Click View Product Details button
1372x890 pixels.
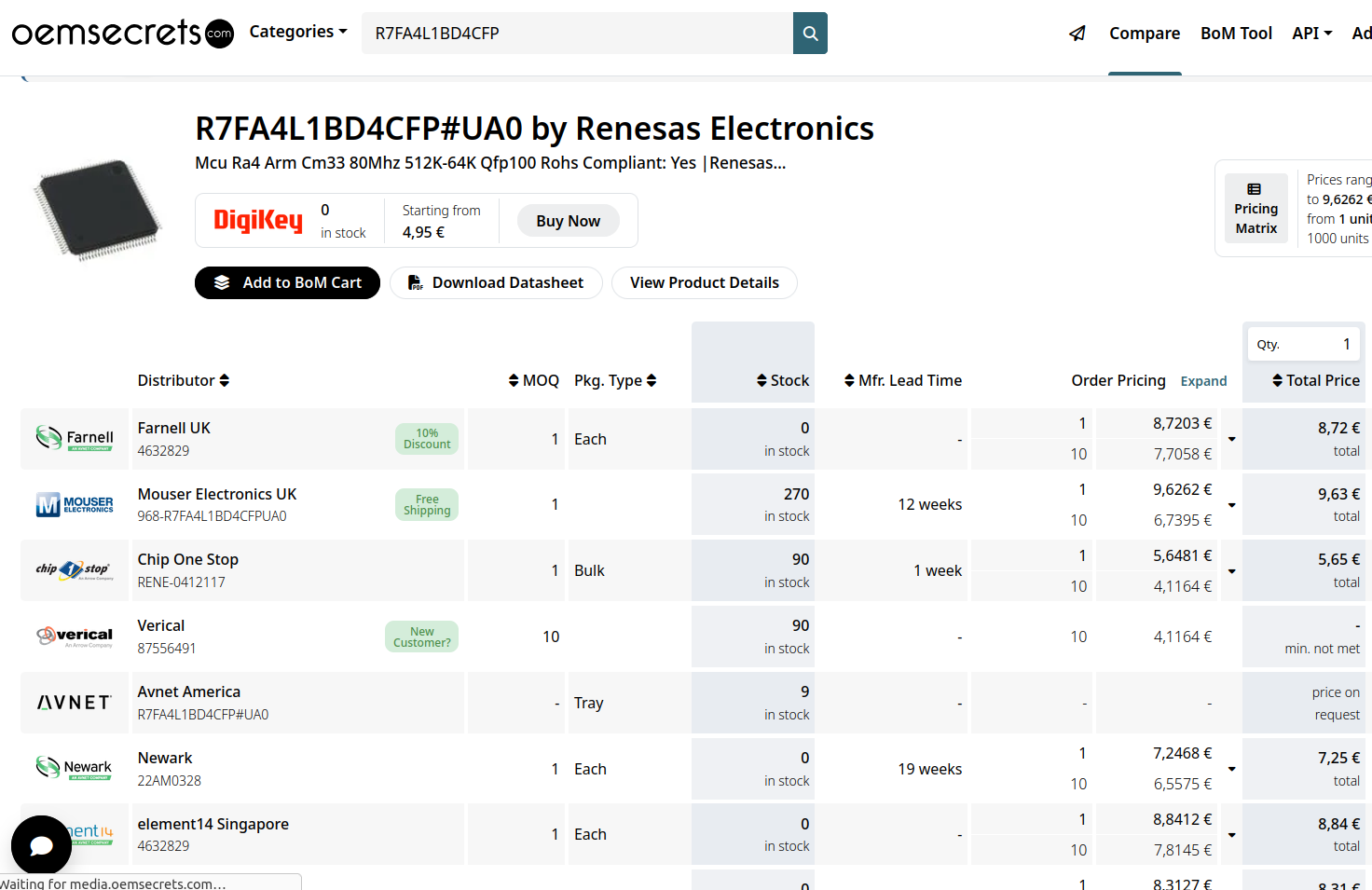click(x=705, y=282)
